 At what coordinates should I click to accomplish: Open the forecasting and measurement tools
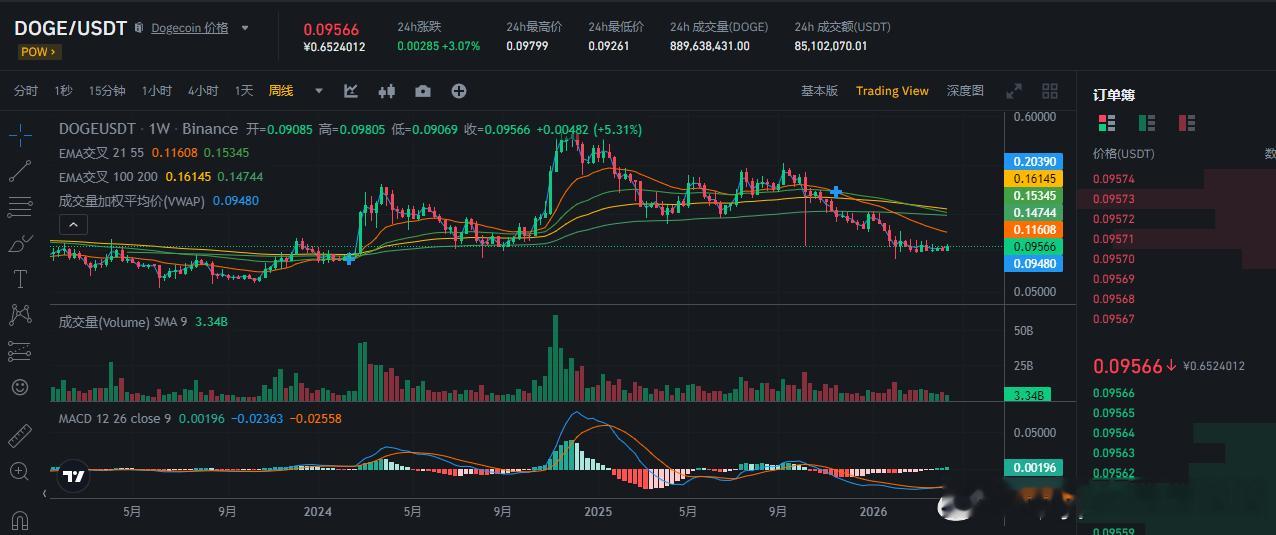click(x=20, y=351)
